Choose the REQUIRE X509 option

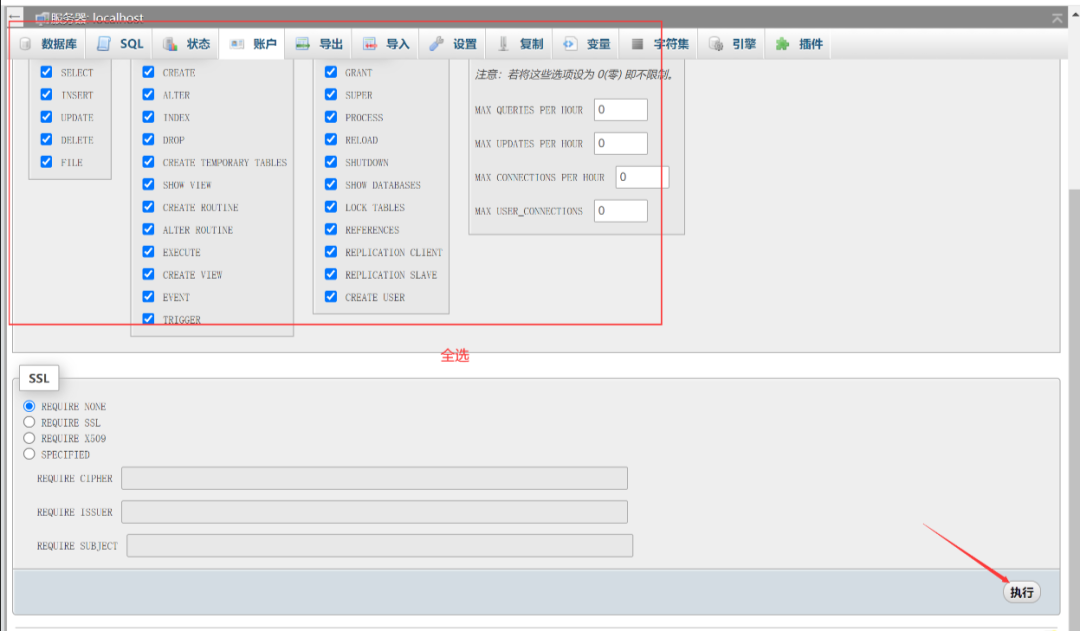tap(29, 438)
